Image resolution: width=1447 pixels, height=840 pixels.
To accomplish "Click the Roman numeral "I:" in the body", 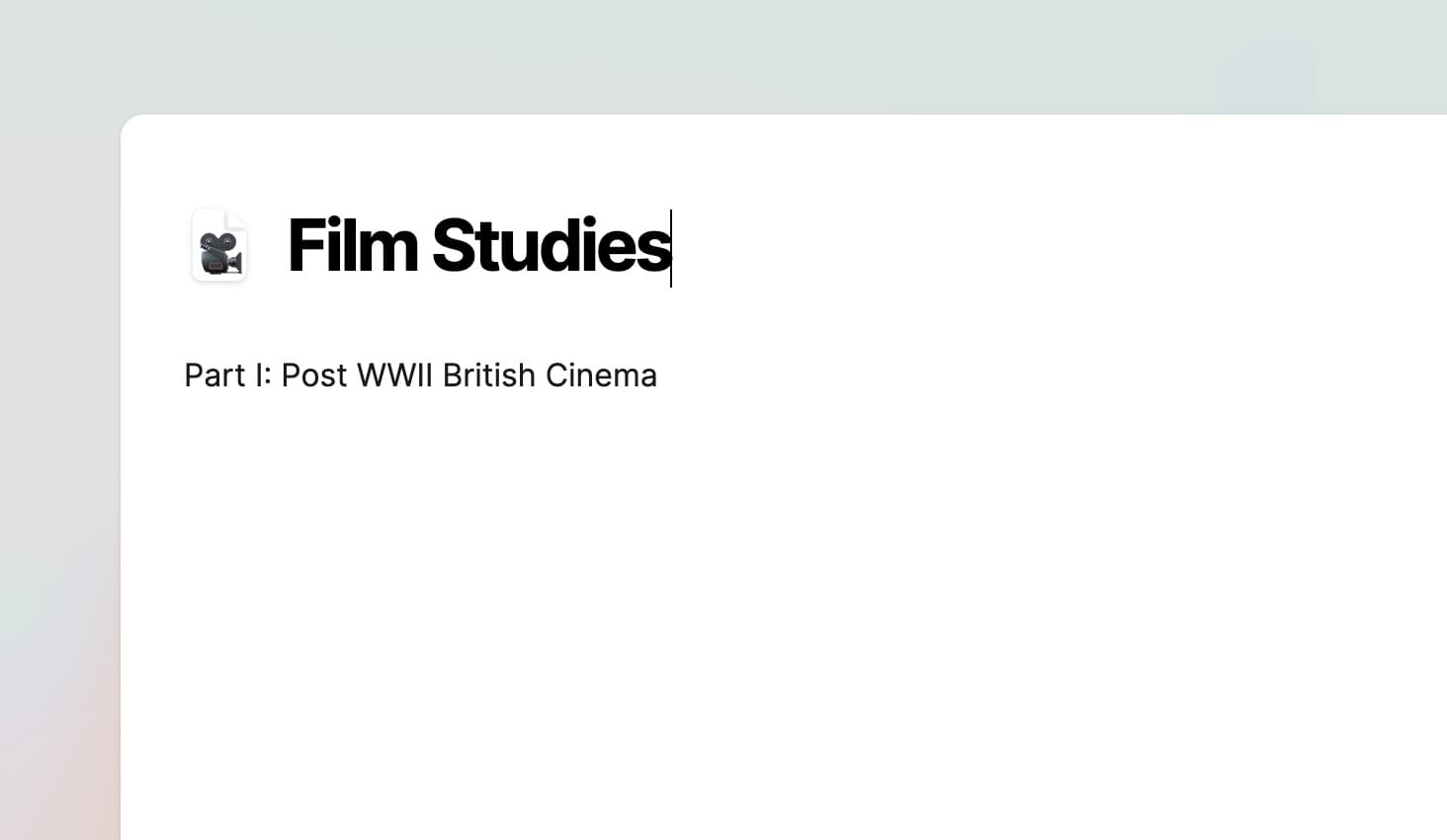I will pyautogui.click(x=262, y=376).
